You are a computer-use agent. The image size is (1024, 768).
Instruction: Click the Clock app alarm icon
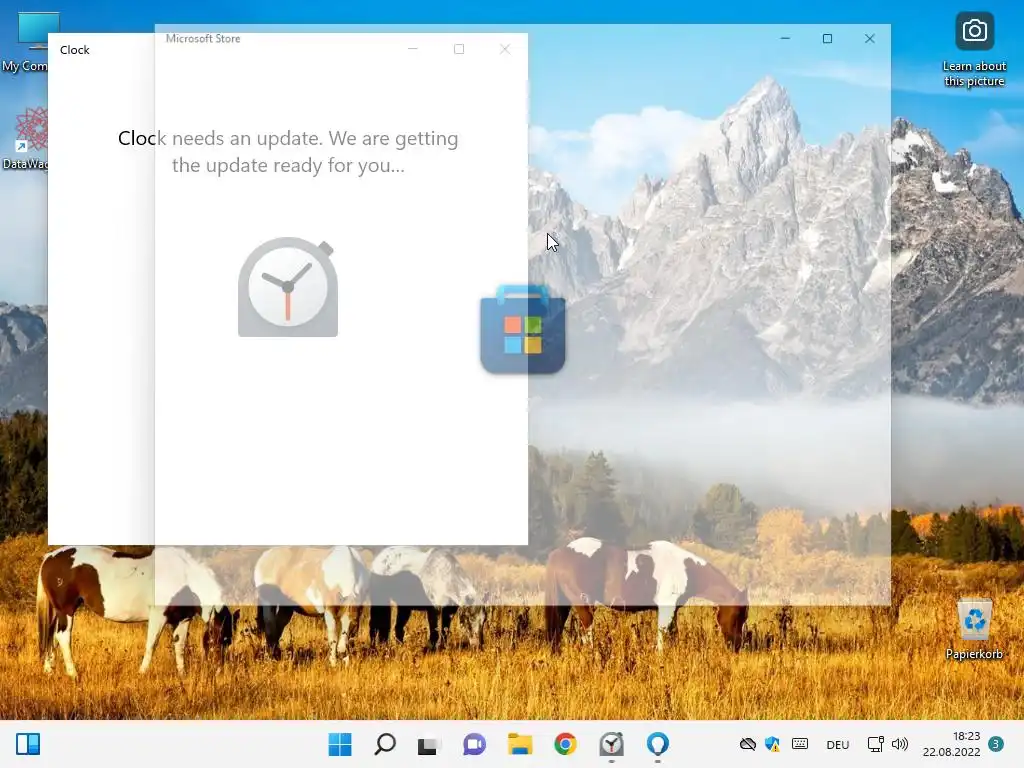coord(288,287)
